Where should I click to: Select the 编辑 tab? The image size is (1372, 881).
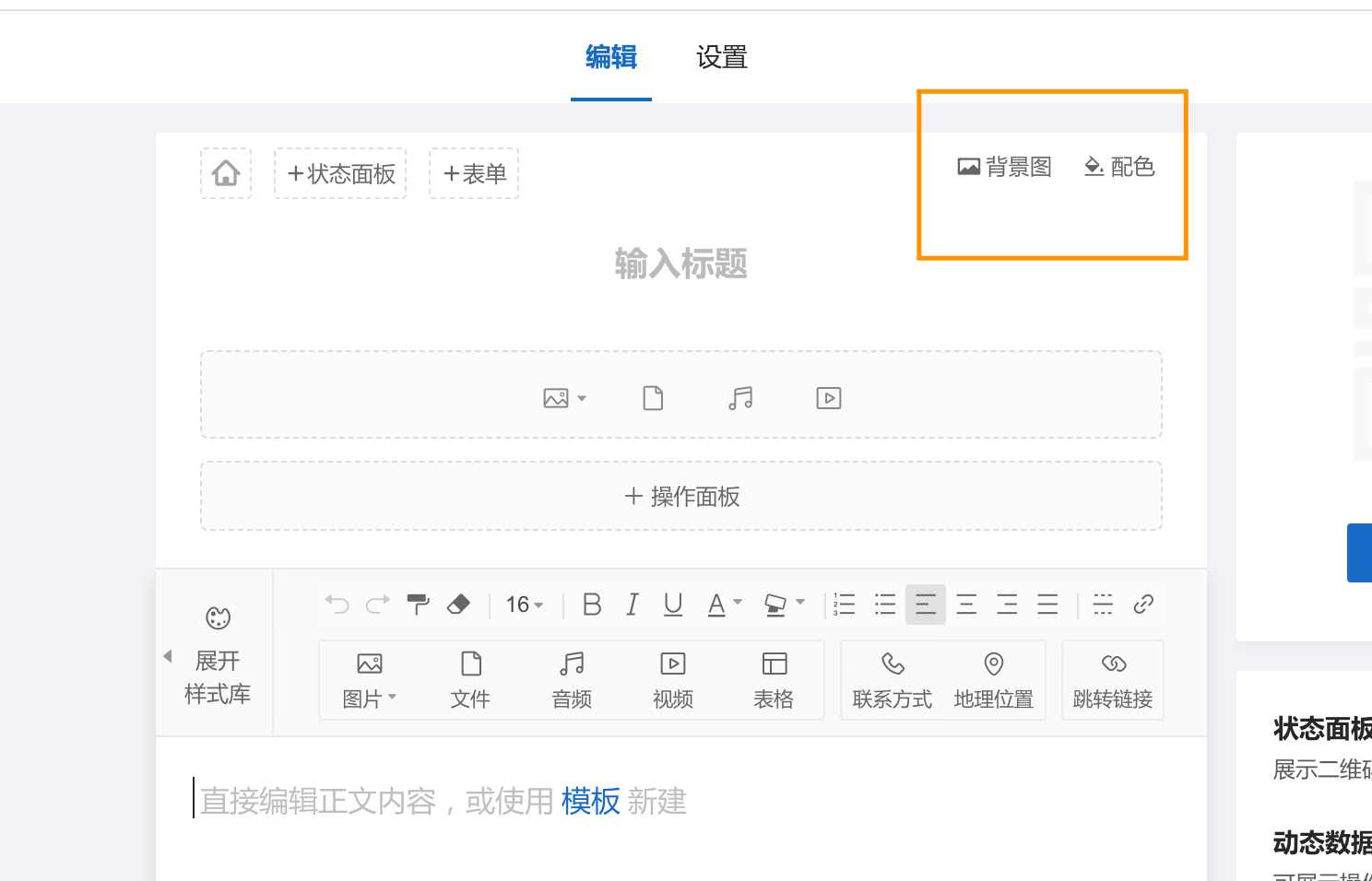tap(610, 58)
